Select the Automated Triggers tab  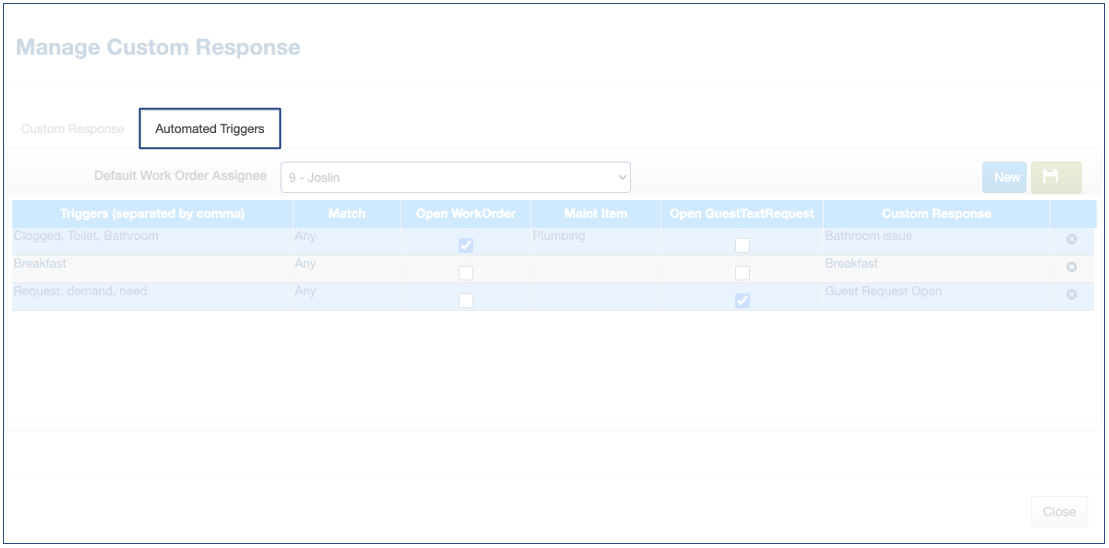click(x=210, y=129)
